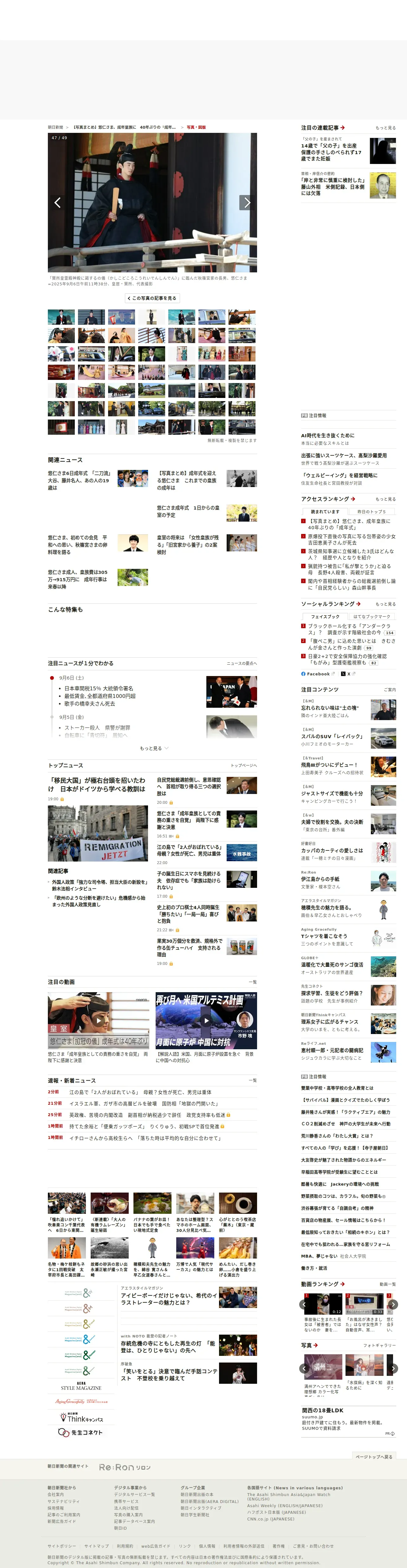The width and height of the screenshot is (407, 1568).
Task: Open 飛鳥Ⅲがついにデビュー content item
Action: (329, 765)
